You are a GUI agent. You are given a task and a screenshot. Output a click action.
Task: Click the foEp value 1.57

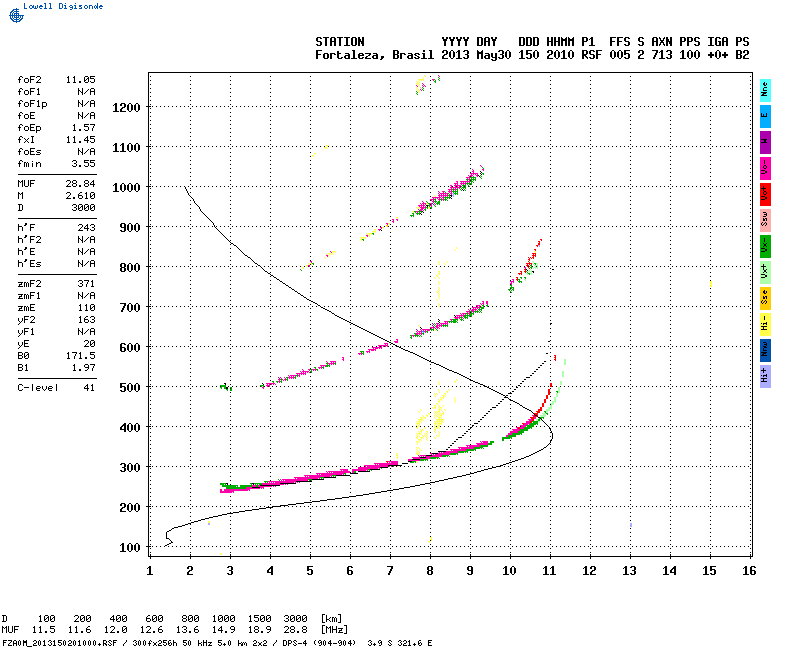[83, 128]
